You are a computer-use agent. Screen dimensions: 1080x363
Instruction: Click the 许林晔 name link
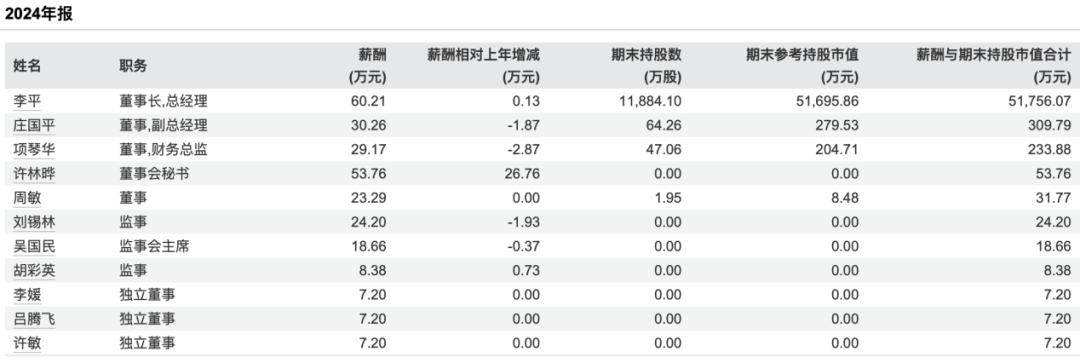coord(34,174)
